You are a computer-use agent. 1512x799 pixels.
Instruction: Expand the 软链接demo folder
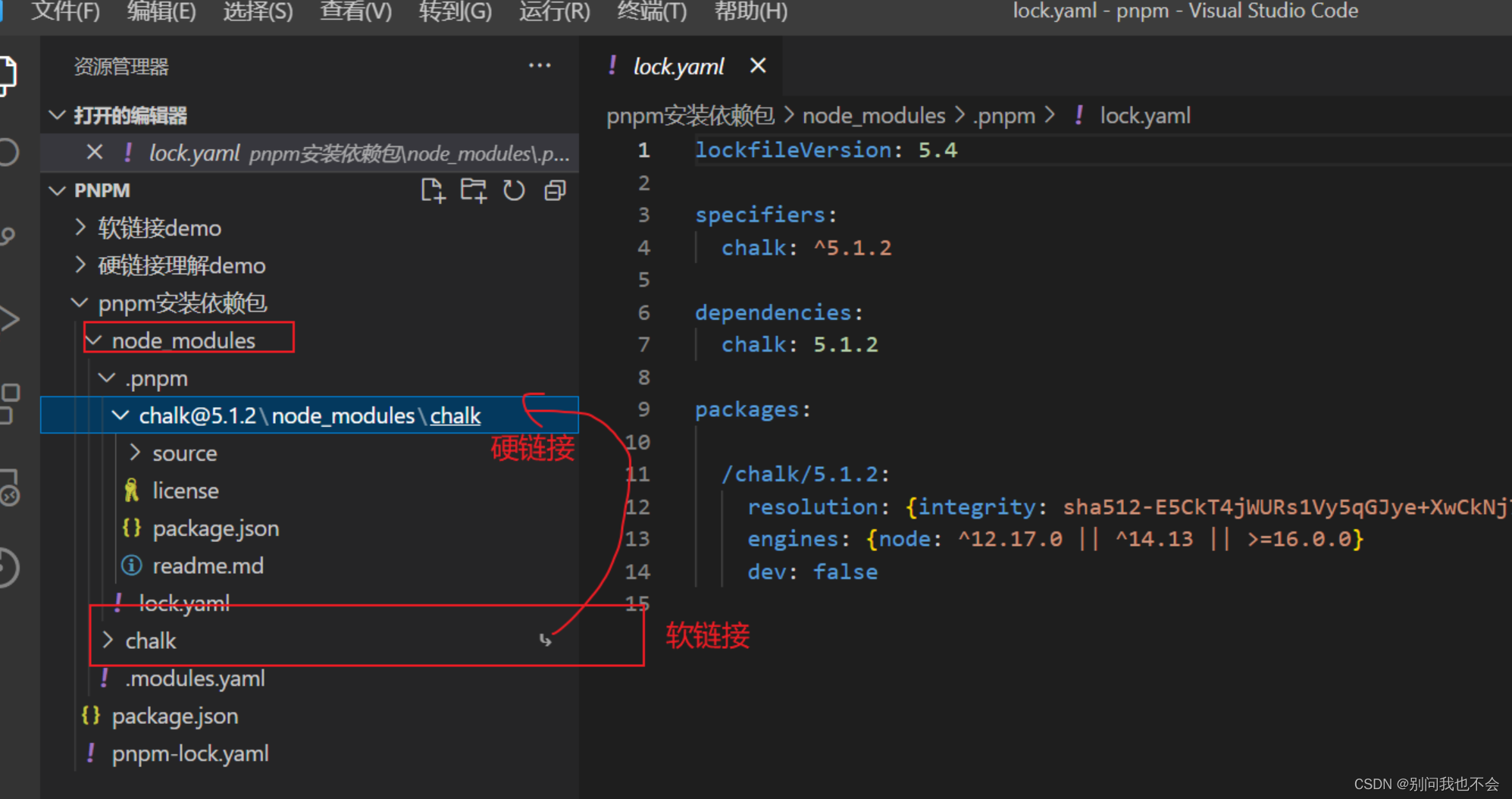[x=80, y=227]
